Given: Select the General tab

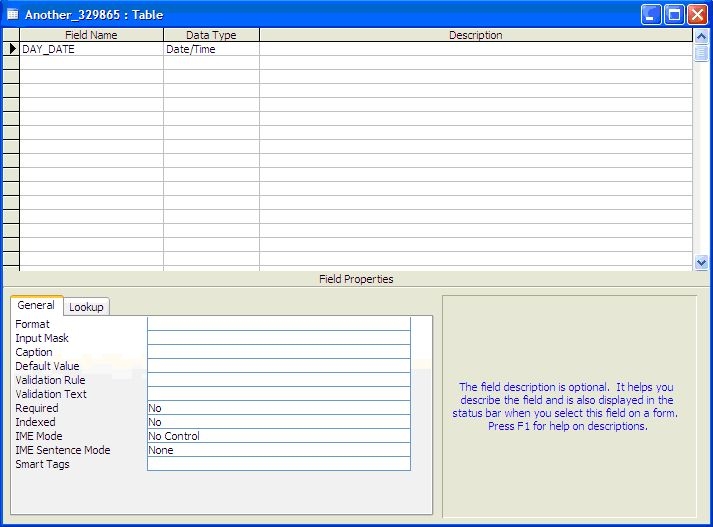Looking at the screenshot, I should tap(36, 306).
